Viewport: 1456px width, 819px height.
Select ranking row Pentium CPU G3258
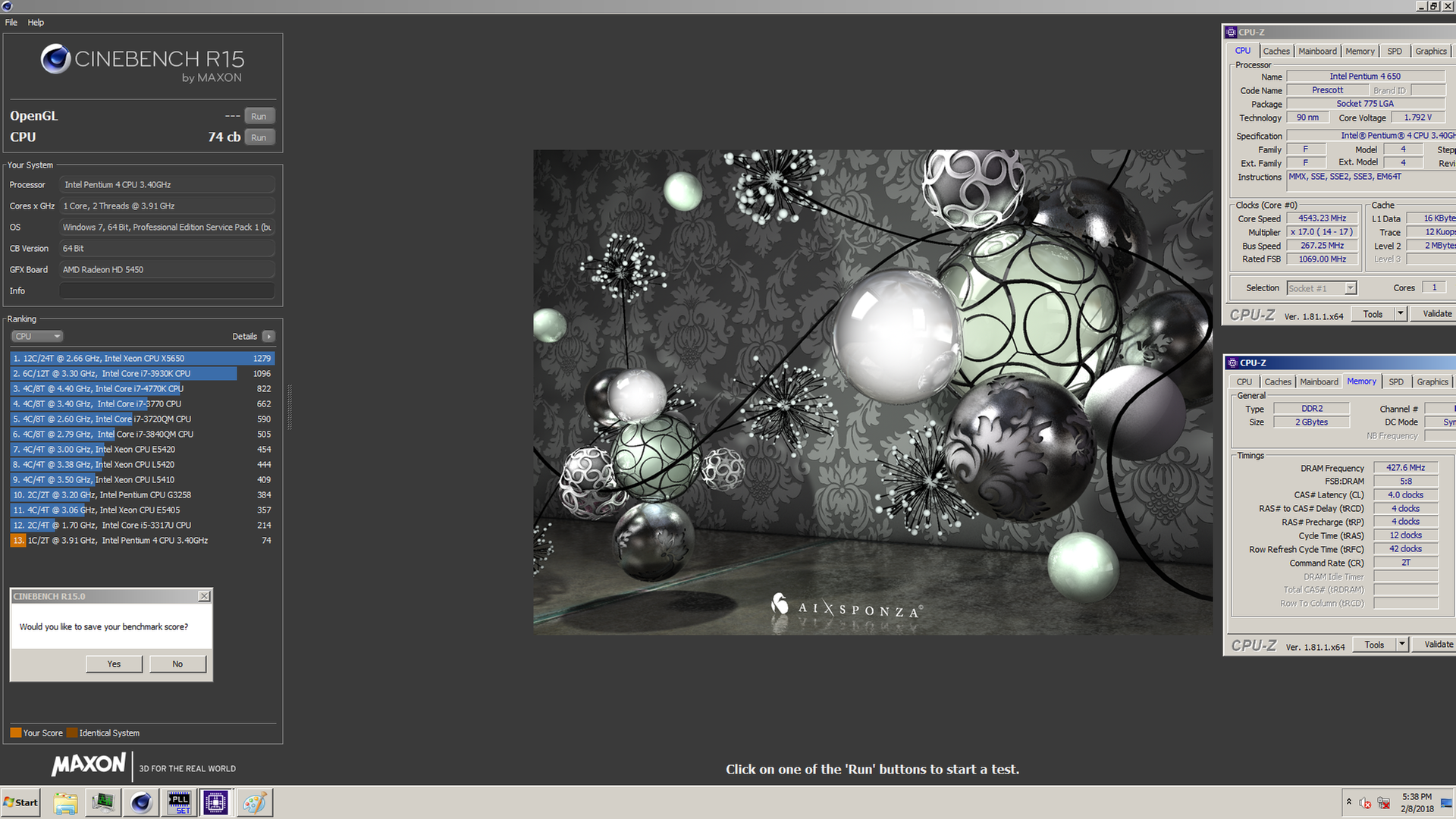[143, 494]
